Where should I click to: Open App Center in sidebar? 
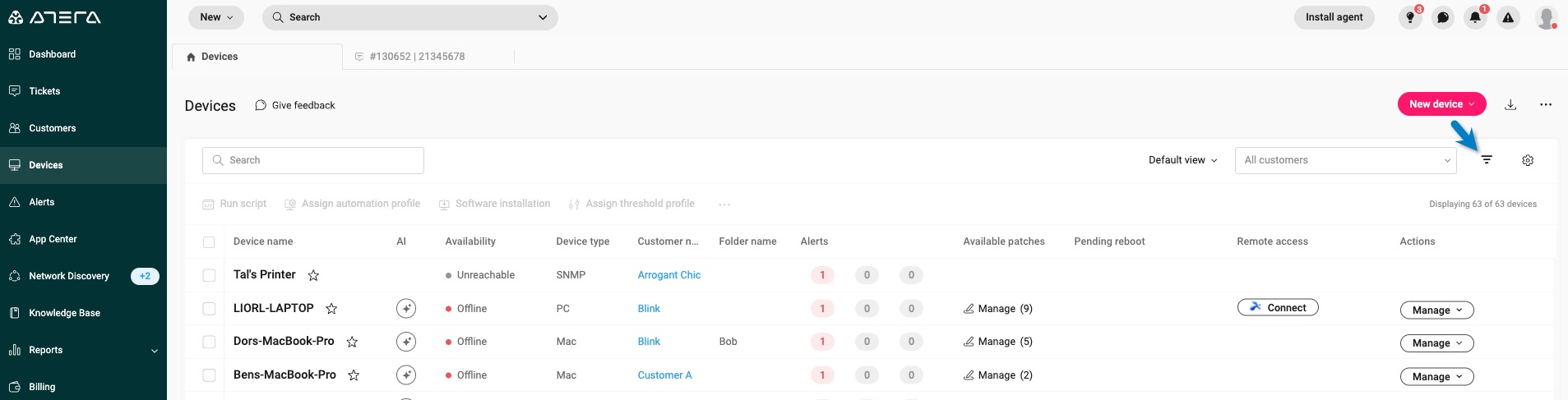(x=83, y=239)
